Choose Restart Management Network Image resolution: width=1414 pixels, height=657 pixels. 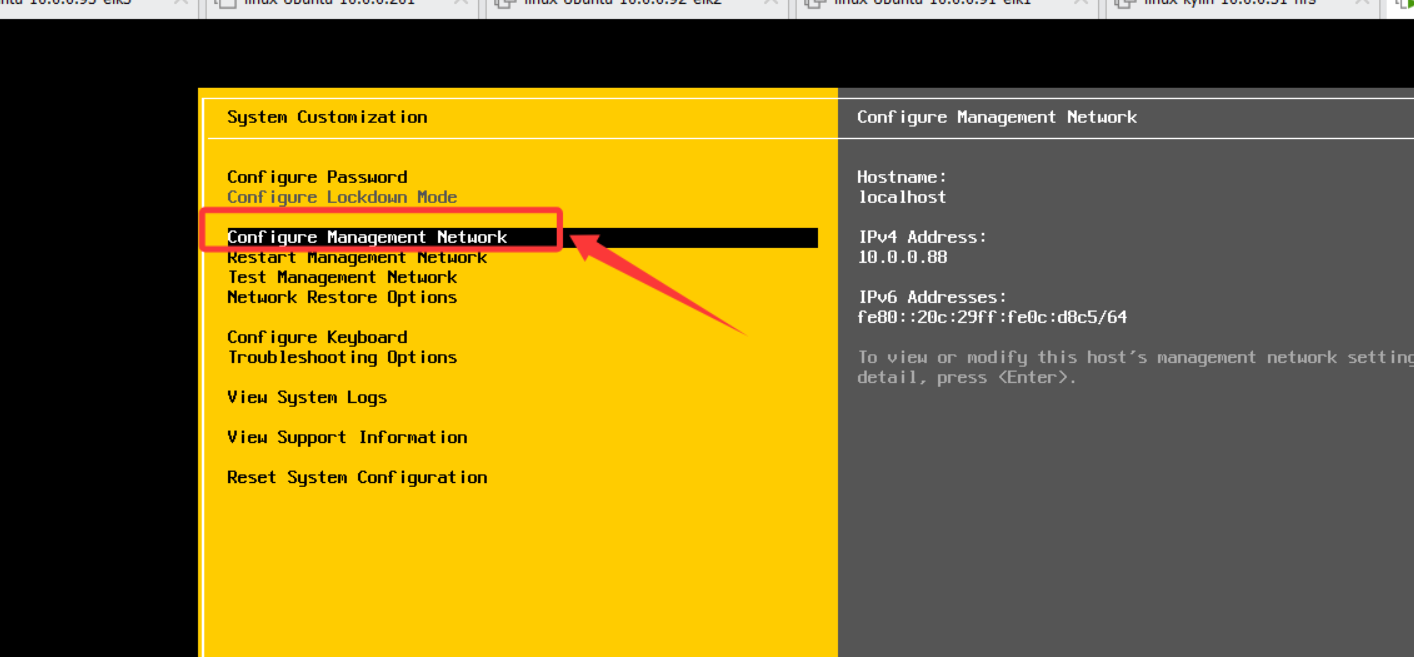(x=357, y=257)
